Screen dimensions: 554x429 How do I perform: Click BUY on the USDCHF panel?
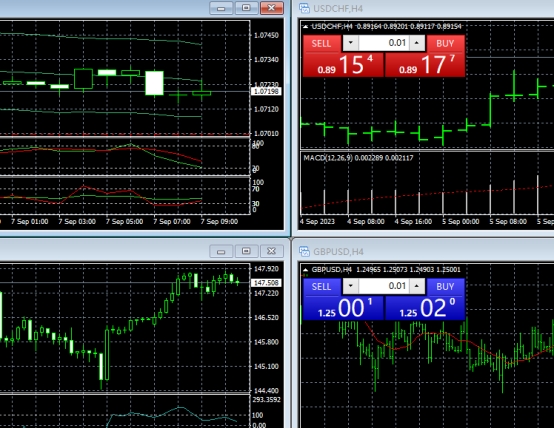click(x=445, y=43)
